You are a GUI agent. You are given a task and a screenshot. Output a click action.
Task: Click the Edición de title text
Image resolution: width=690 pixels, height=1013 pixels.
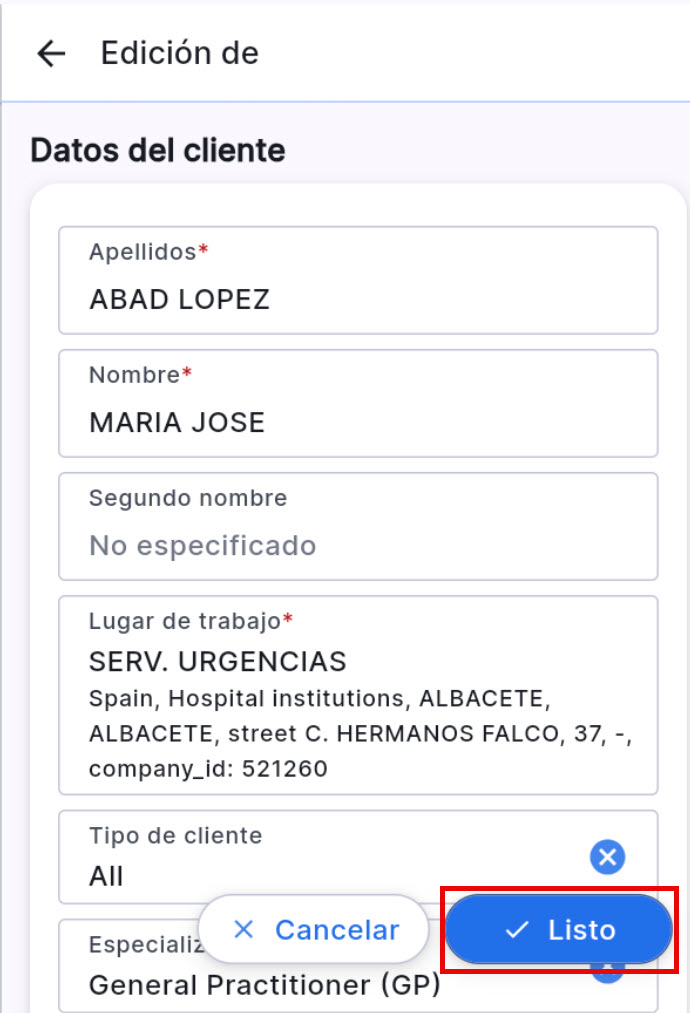(x=180, y=52)
